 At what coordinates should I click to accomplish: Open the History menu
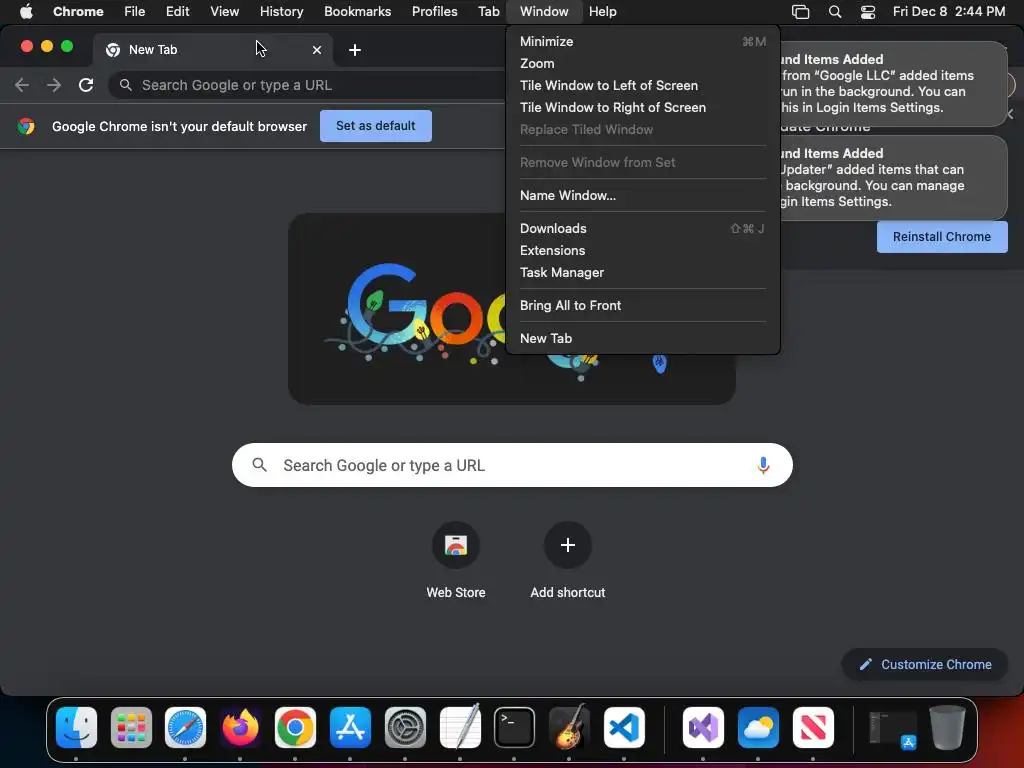281,11
